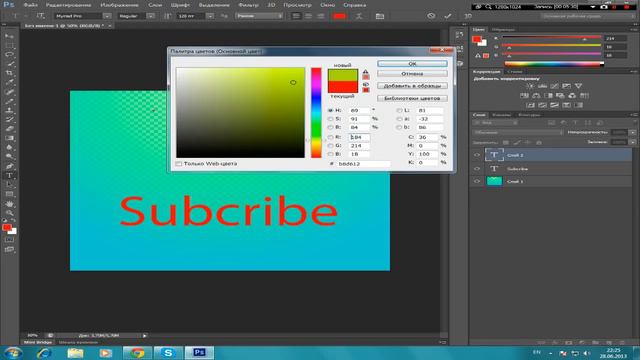
Task: Select the Lasso tool
Action: (x=9, y=54)
